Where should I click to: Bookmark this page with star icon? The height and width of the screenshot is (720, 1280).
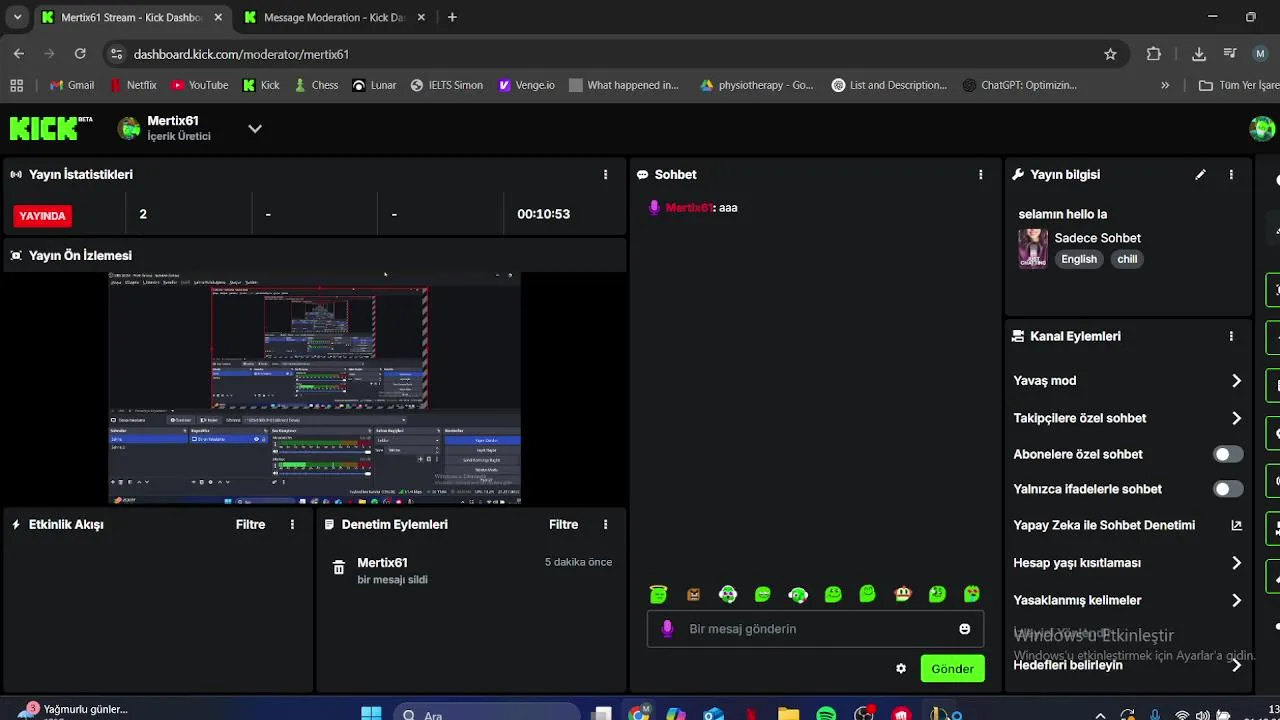1110,54
